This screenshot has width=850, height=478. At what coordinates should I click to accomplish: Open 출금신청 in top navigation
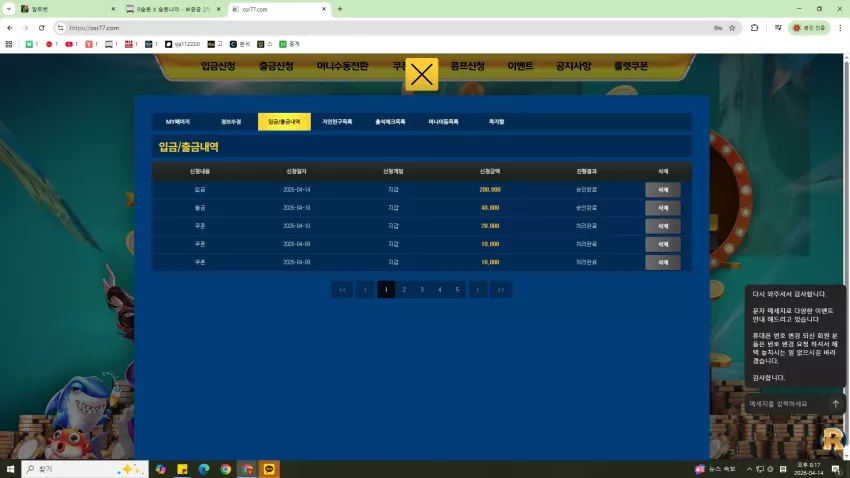(276, 66)
